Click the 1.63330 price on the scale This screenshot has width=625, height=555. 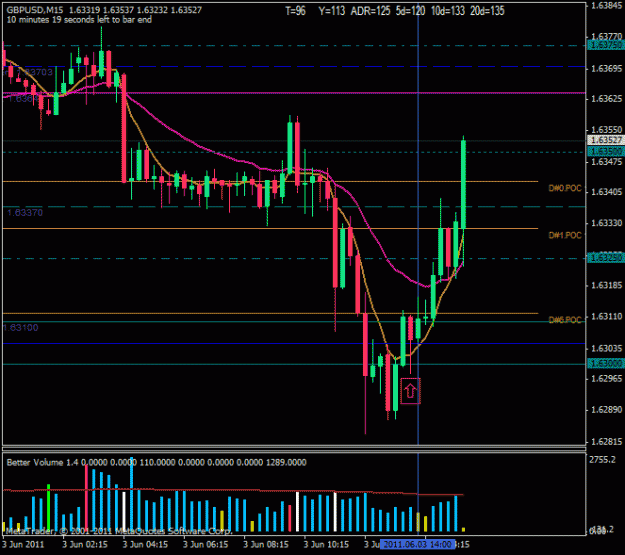pos(607,222)
